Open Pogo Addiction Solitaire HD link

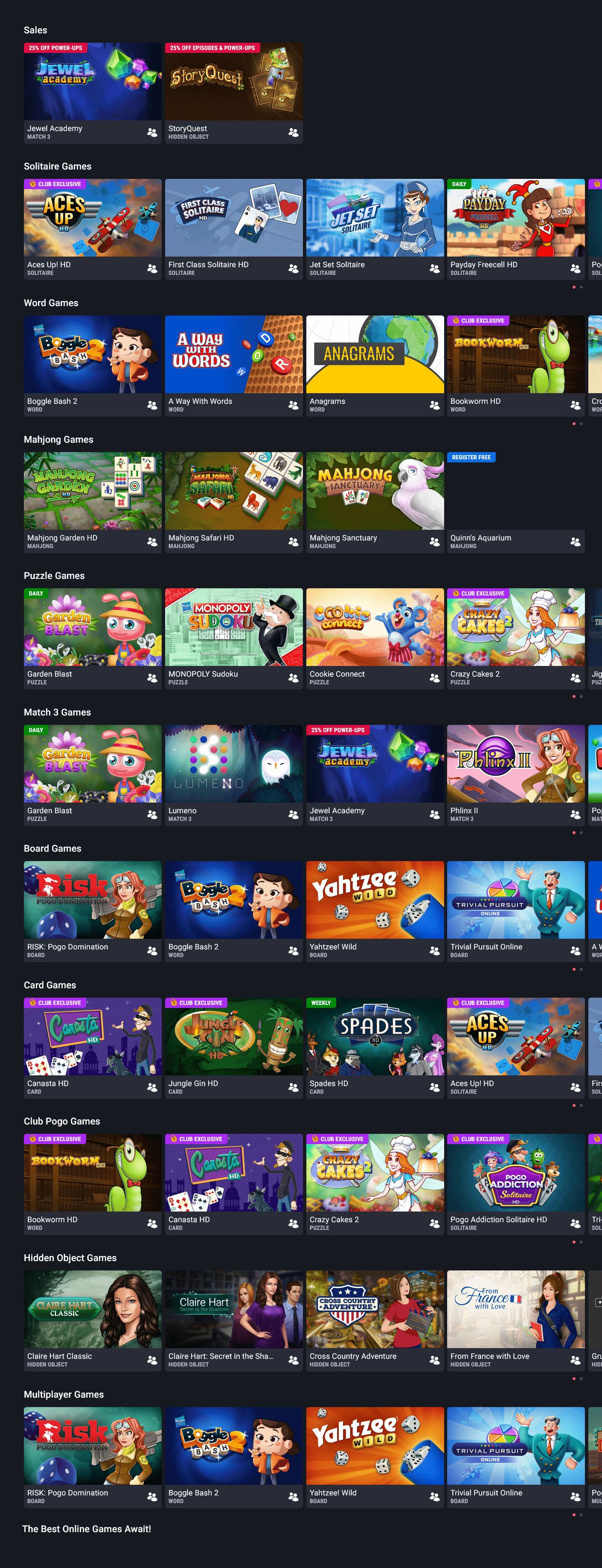point(499,1219)
